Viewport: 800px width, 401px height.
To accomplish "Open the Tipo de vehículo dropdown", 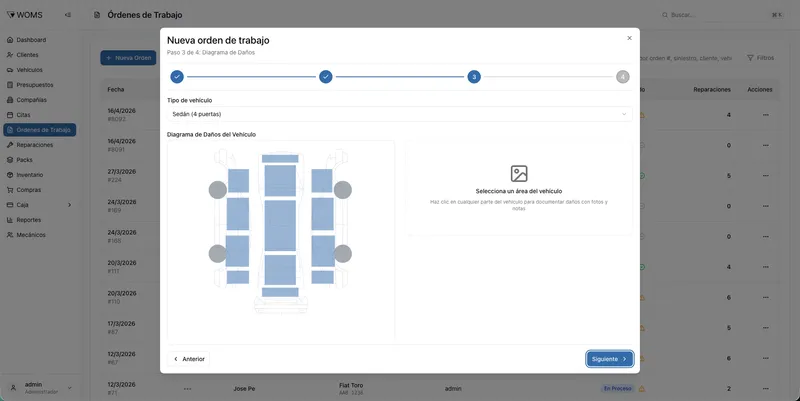I will [x=399, y=114].
